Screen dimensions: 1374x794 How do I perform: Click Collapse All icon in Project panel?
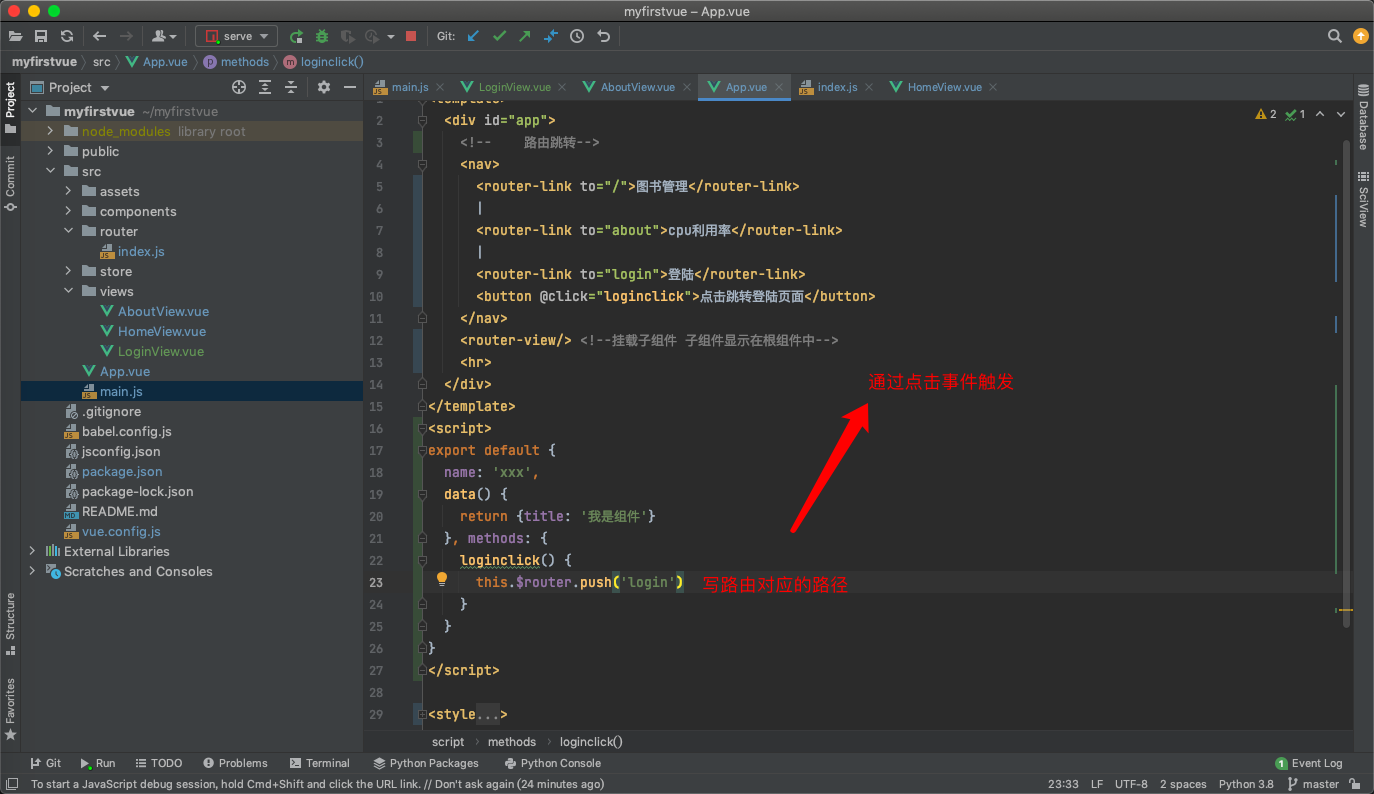(291, 87)
